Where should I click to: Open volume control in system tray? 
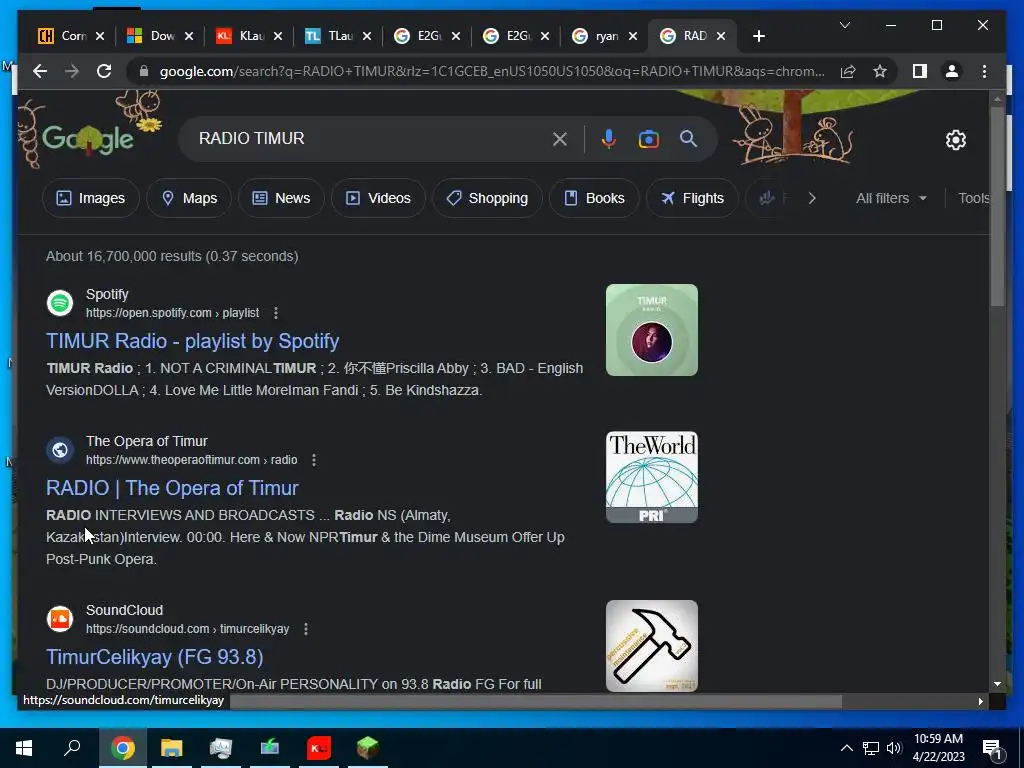coord(894,748)
